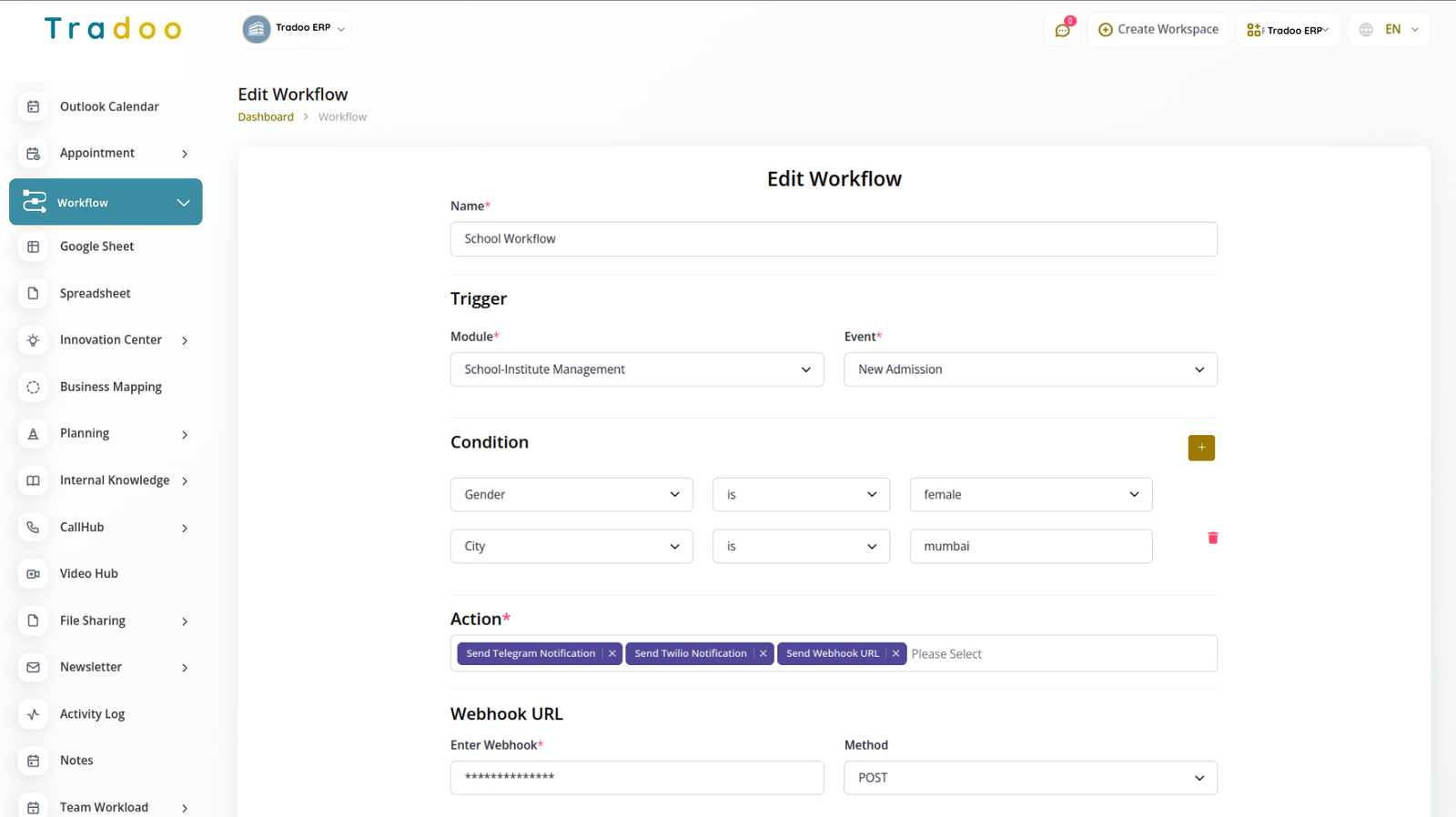This screenshot has width=1456, height=817.
Task: Remove Send Telegram Notification tag
Action: [x=612, y=654]
